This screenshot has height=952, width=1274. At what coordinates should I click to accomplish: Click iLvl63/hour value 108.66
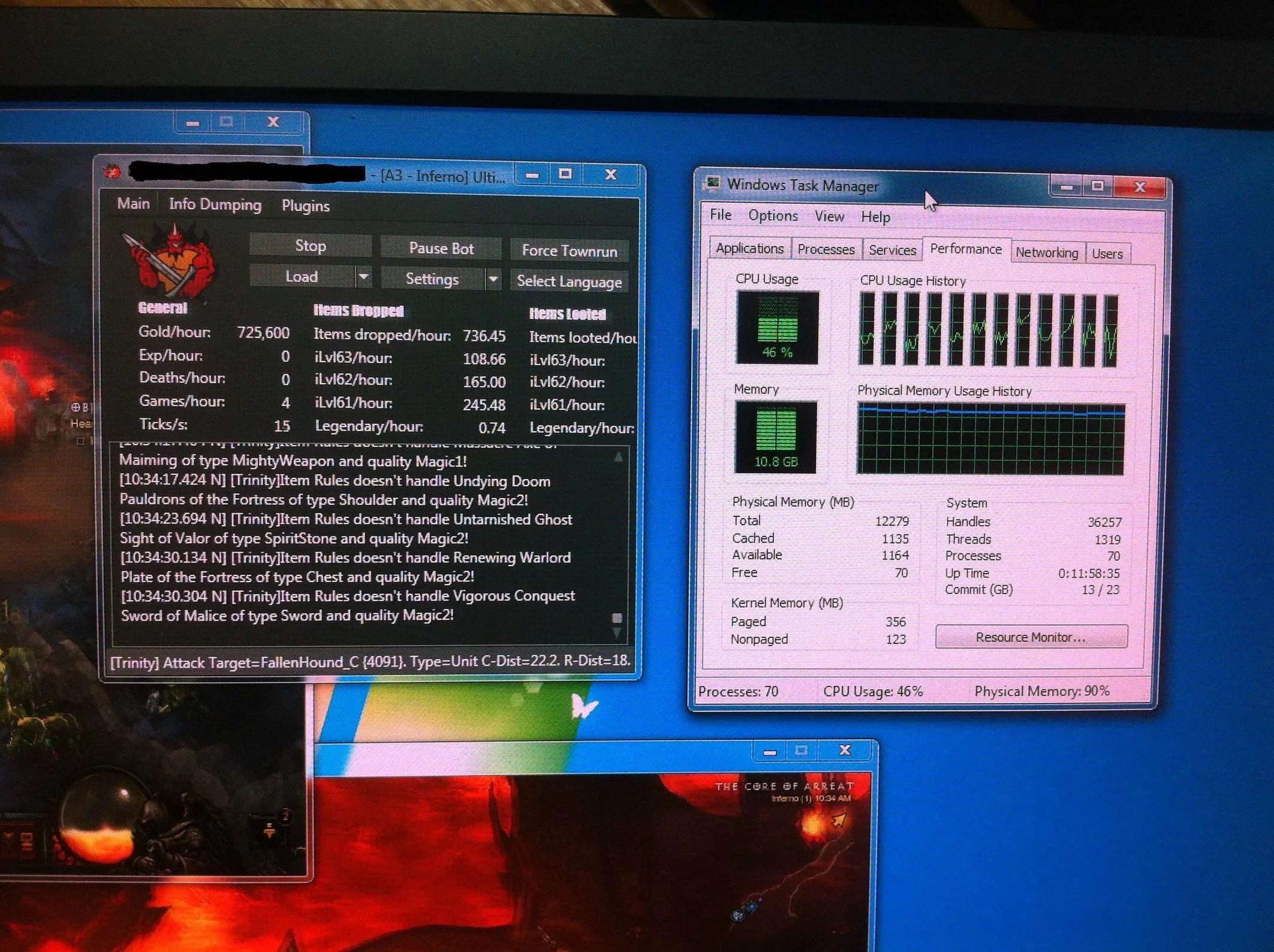(484, 359)
